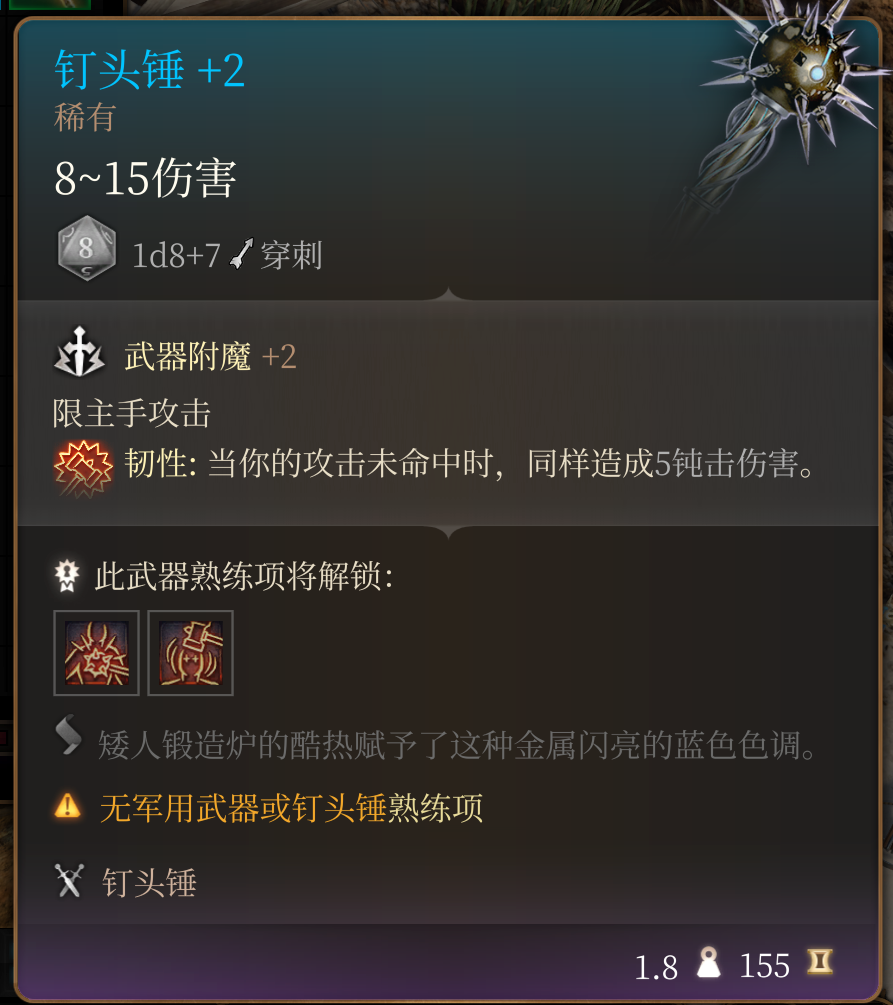Screen dimensions: 893x1005
Task: Click the 武器附魔 +2 label
Action: tap(210, 356)
